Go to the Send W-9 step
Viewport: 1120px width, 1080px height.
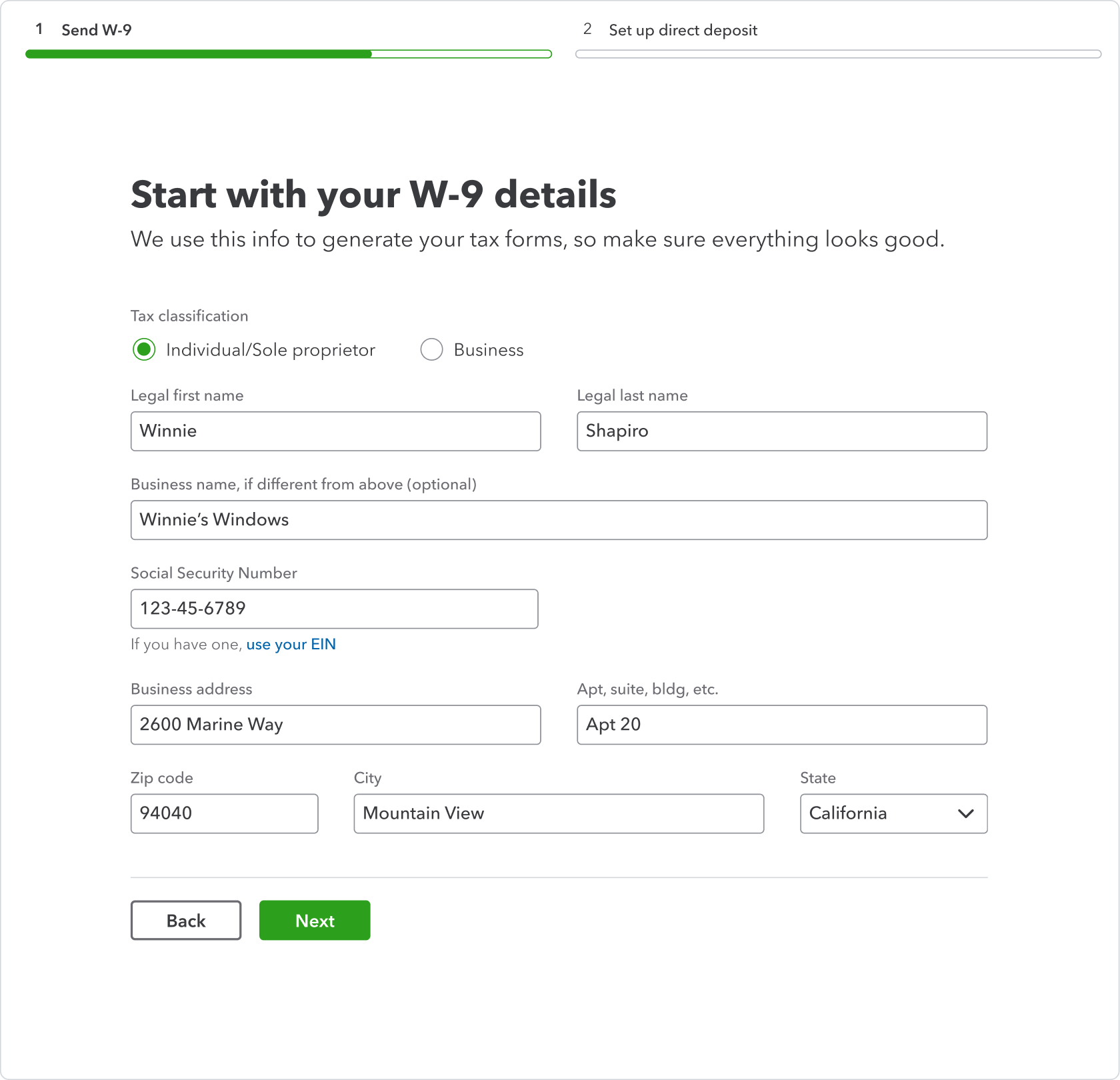[x=96, y=30]
